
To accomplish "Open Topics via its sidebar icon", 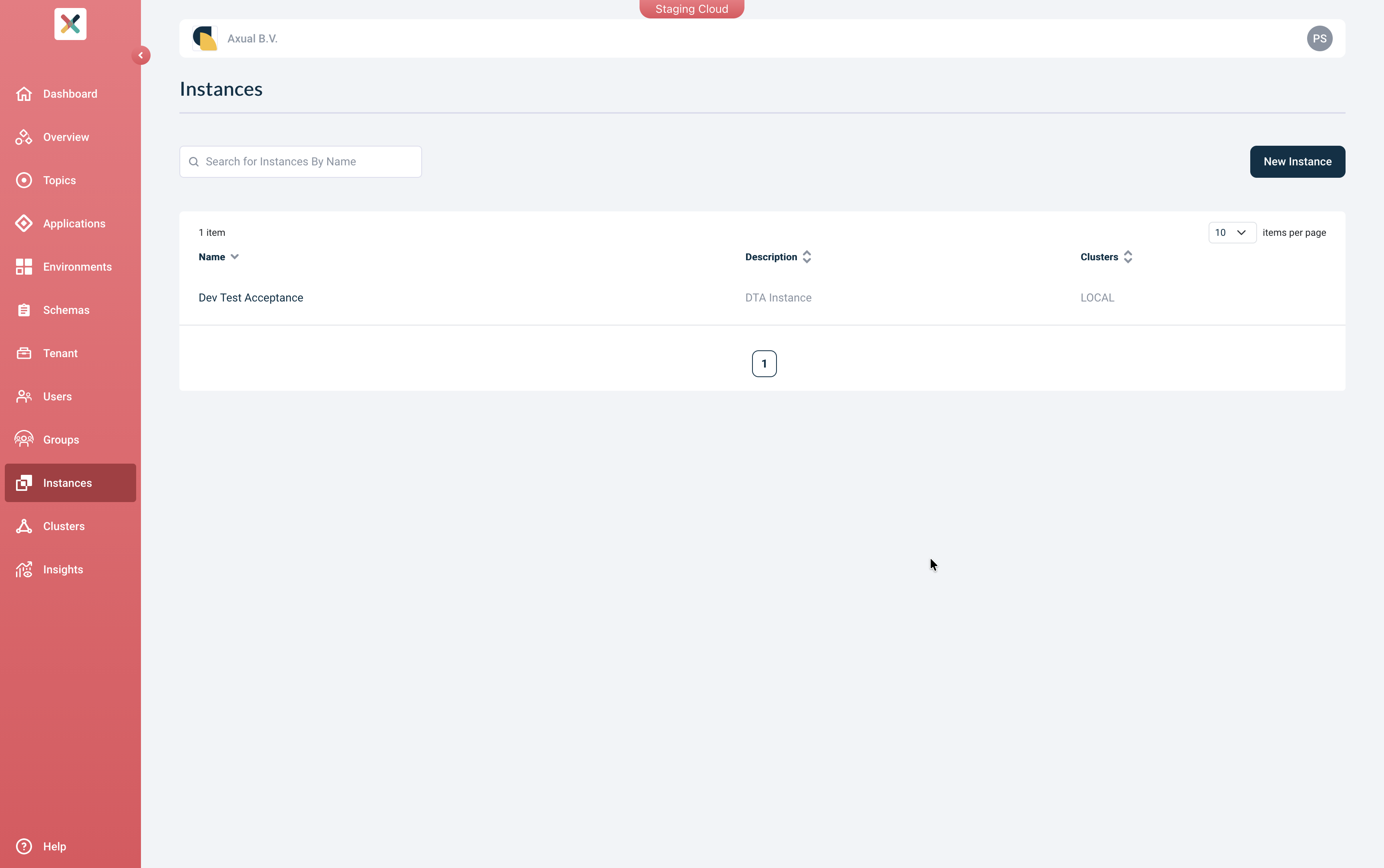I will pos(24,180).
